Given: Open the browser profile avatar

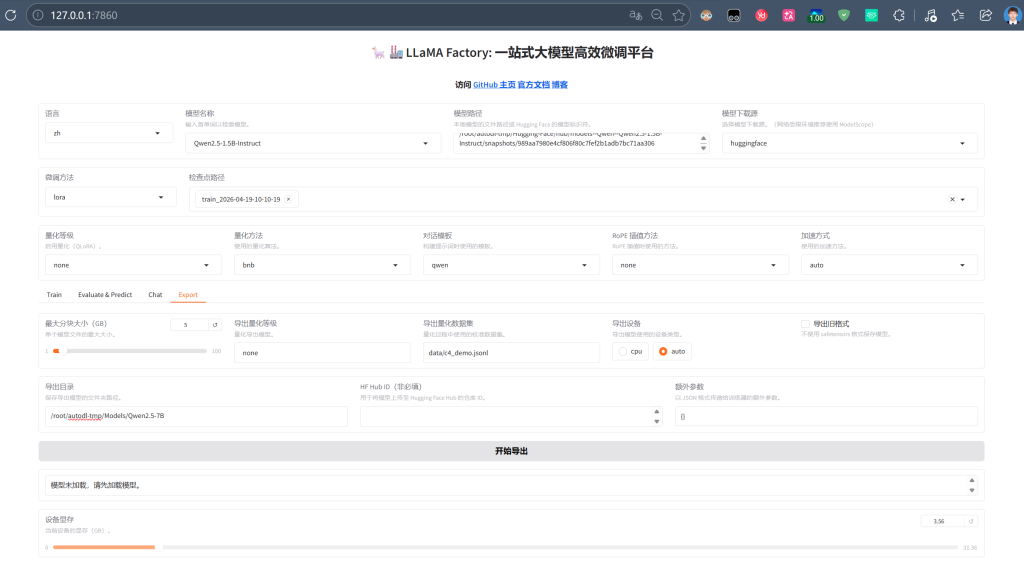Looking at the screenshot, I should (1012, 15).
